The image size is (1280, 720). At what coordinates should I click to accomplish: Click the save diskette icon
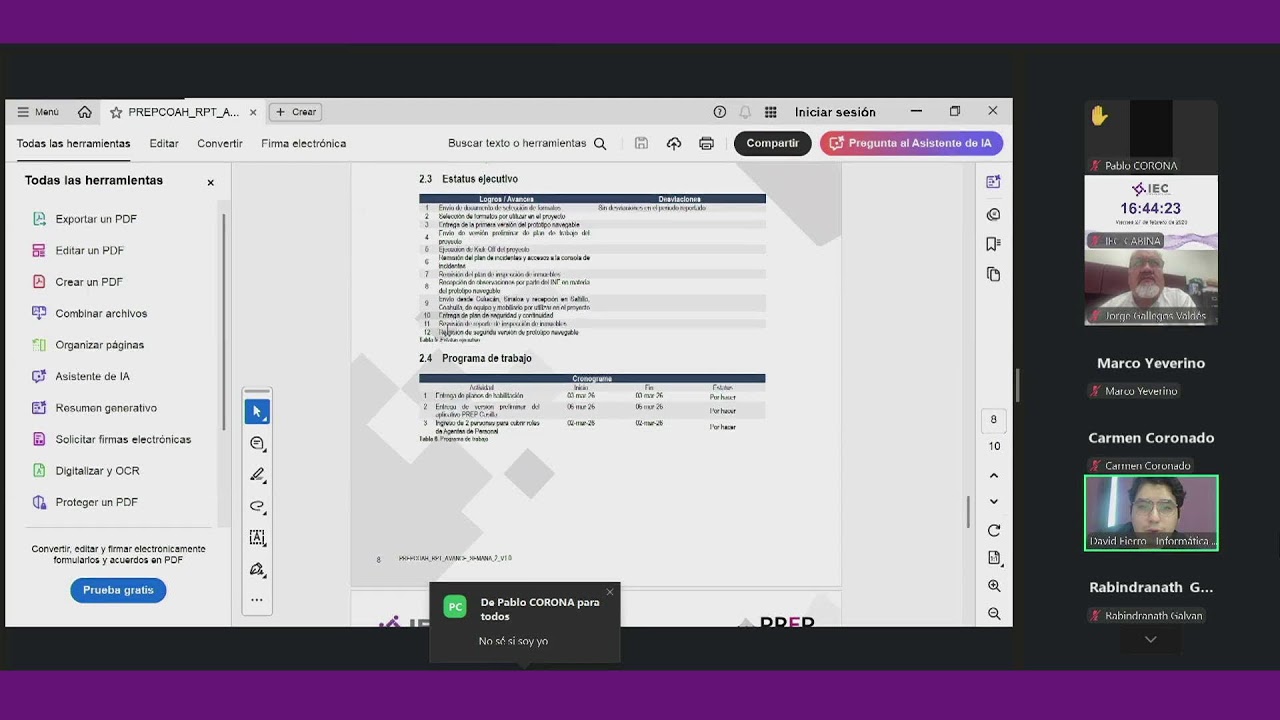(642, 143)
